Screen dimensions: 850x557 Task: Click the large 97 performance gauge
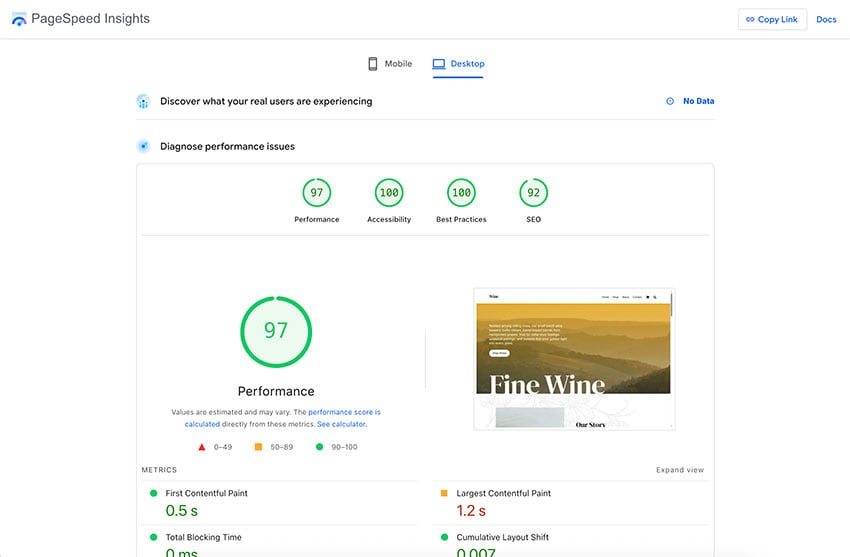276,332
